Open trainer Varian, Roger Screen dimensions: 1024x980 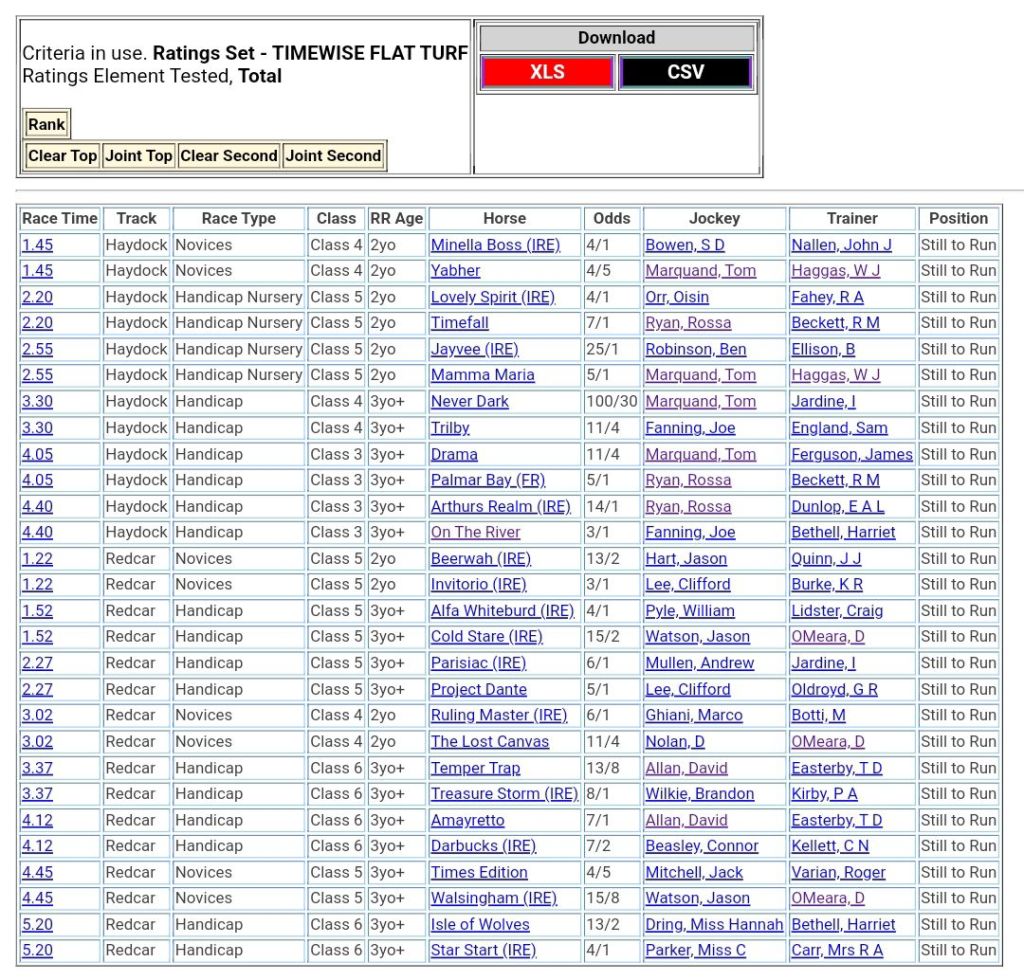coord(838,872)
